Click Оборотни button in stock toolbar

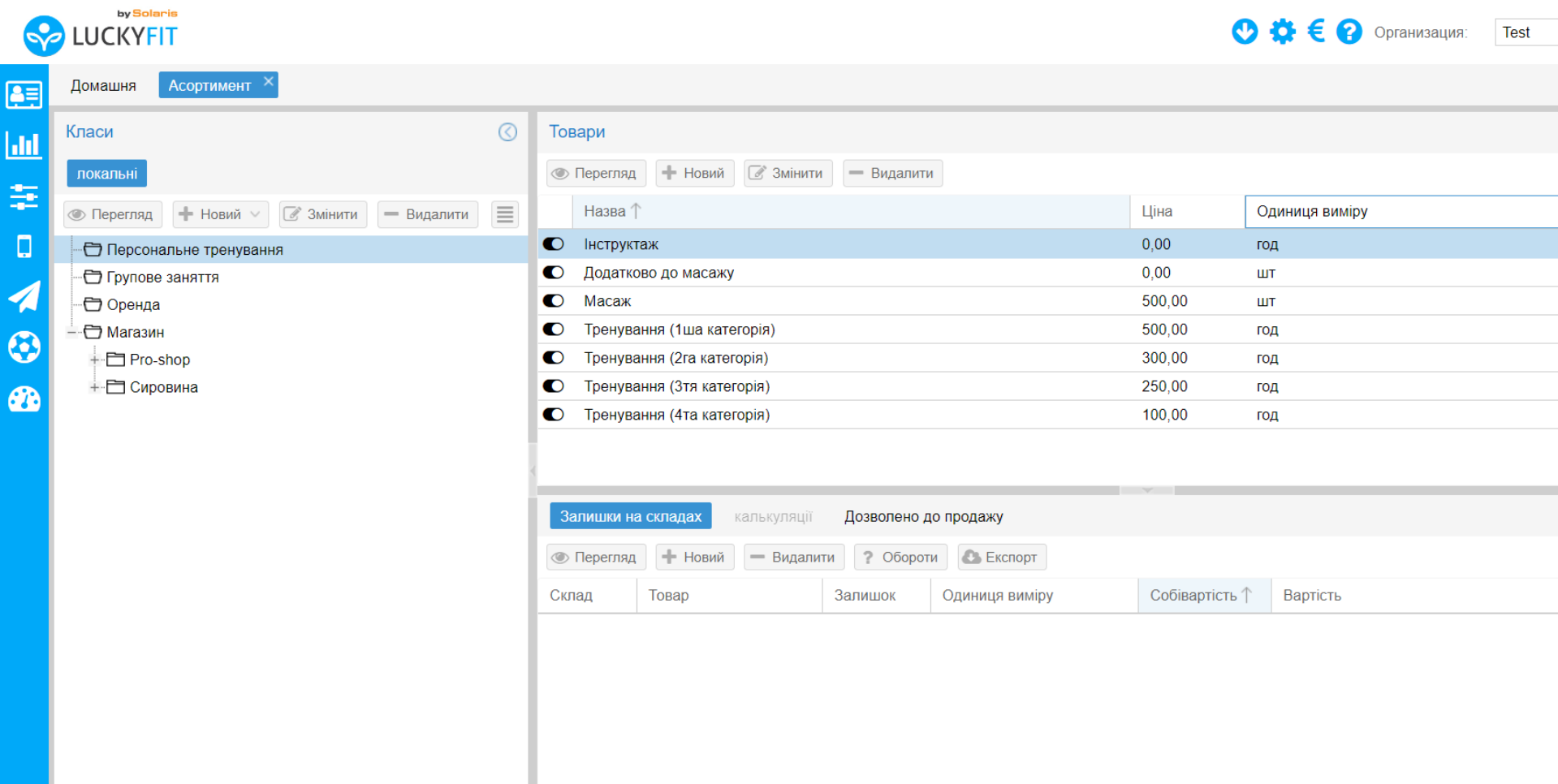point(901,557)
